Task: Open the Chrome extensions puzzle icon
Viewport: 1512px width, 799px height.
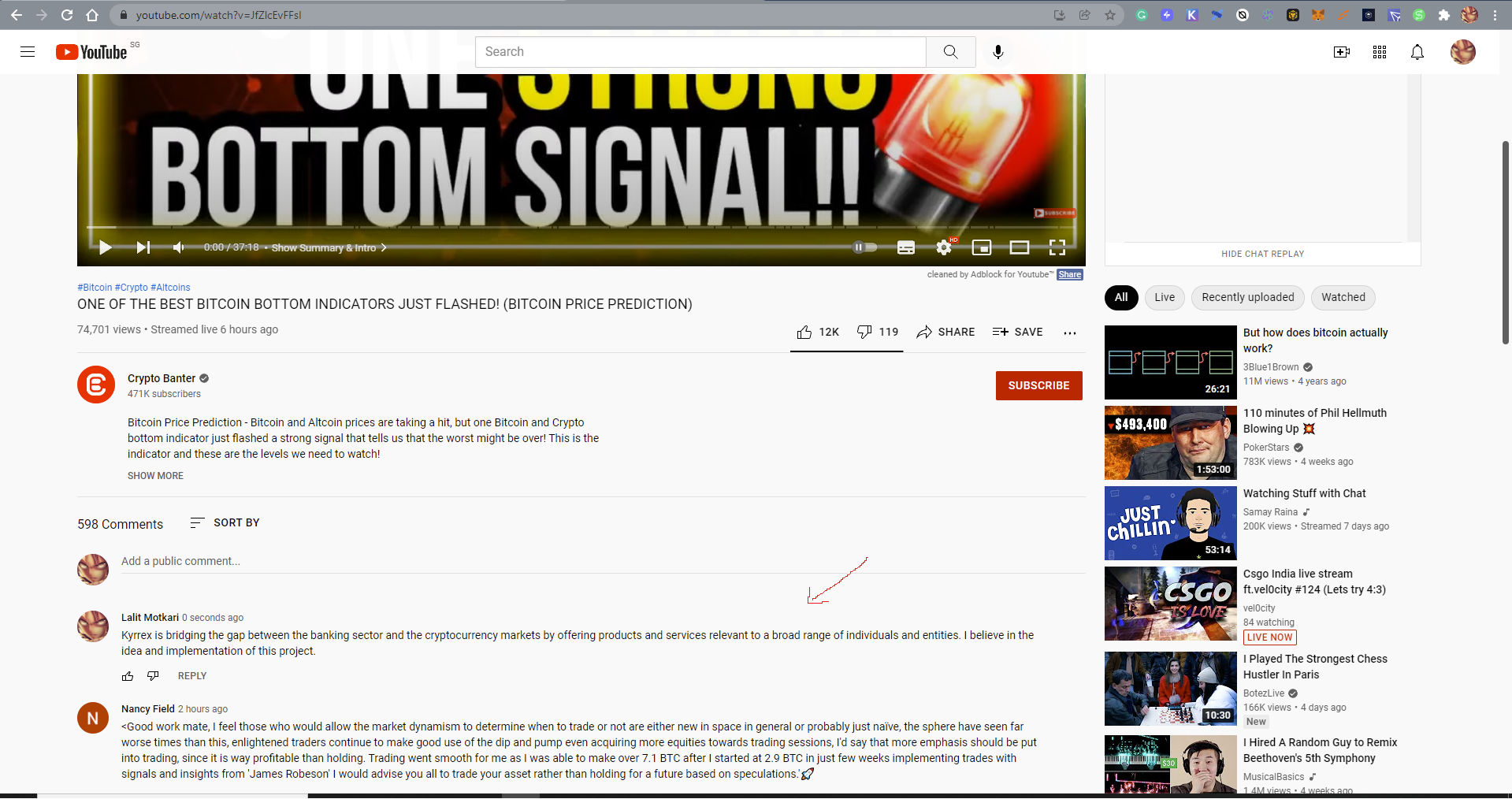Action: pyautogui.click(x=1444, y=15)
